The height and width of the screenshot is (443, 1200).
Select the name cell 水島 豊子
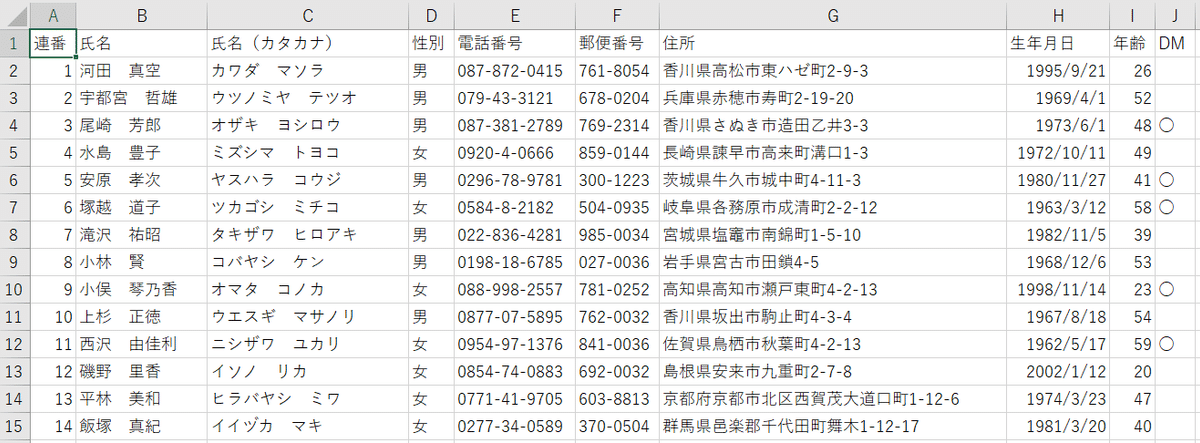[142, 153]
